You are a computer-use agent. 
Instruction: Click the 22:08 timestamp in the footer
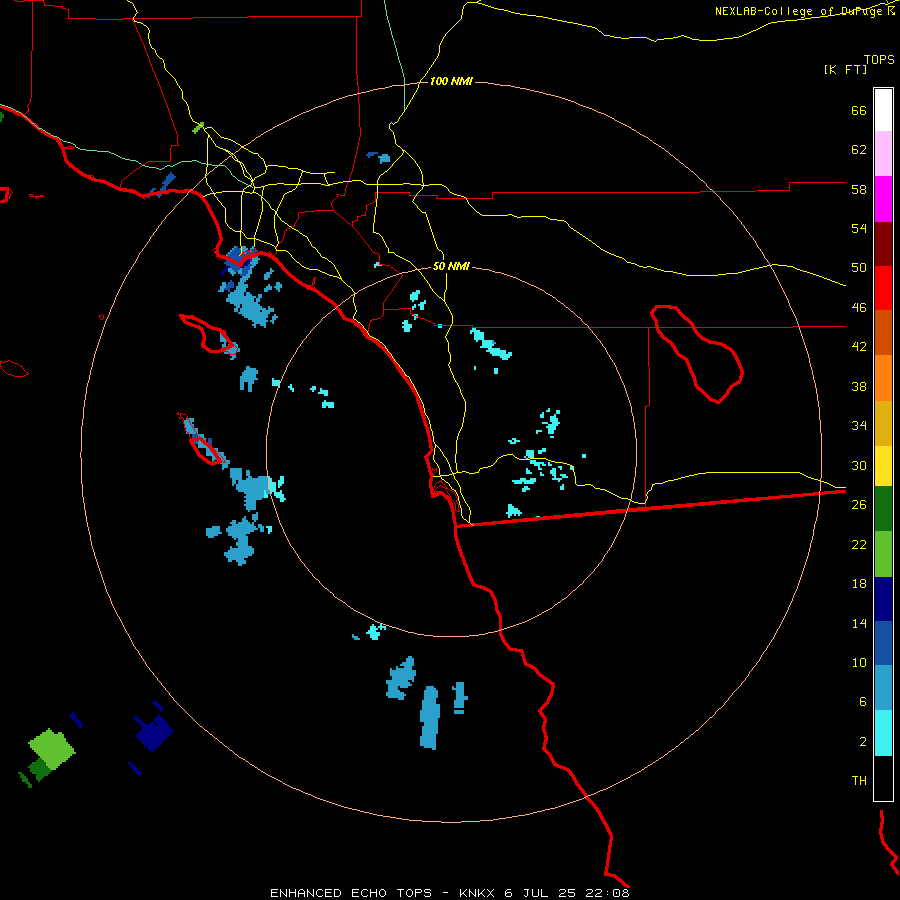607,893
